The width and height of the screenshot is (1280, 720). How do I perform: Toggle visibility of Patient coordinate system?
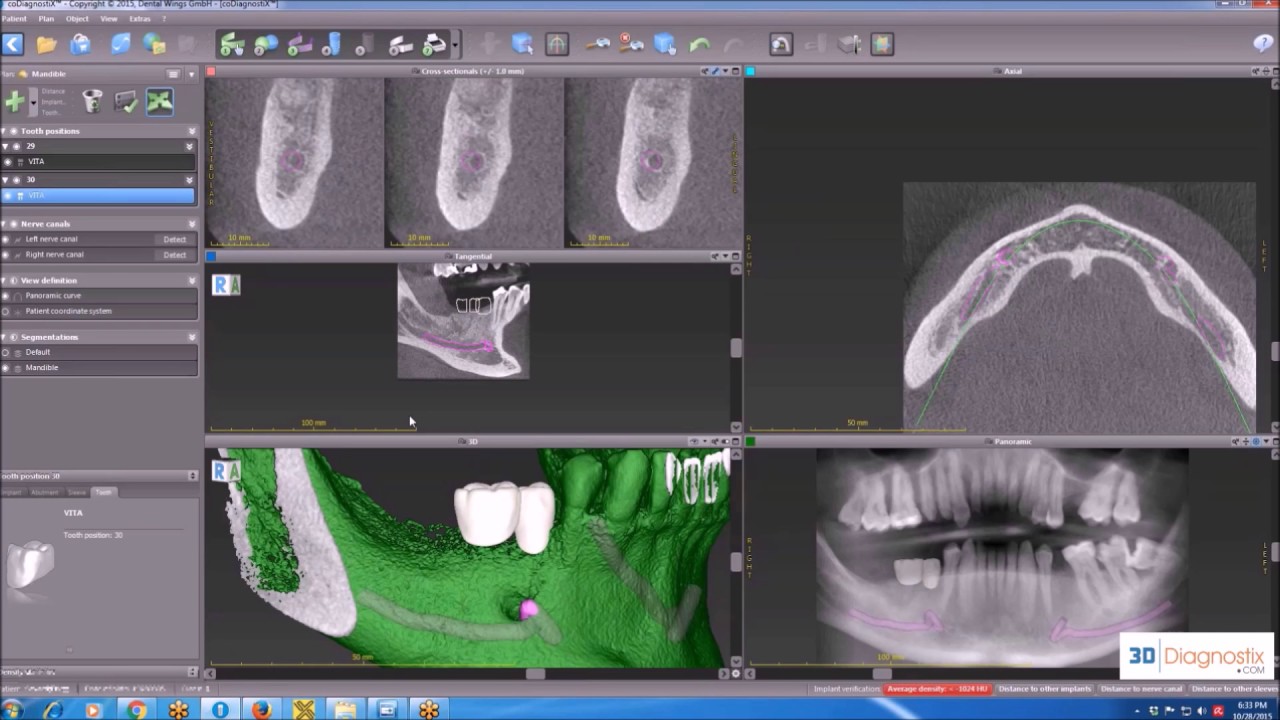(x=6, y=311)
